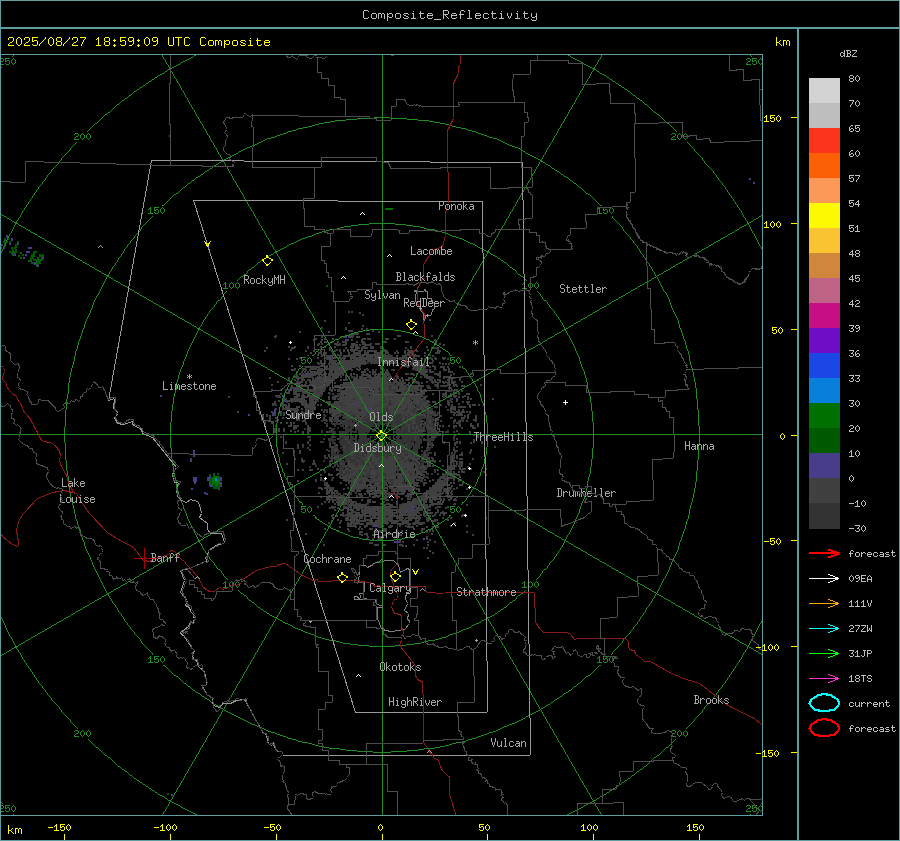Click the Innisfail city label
This screenshot has height=841, width=900.
[404, 362]
